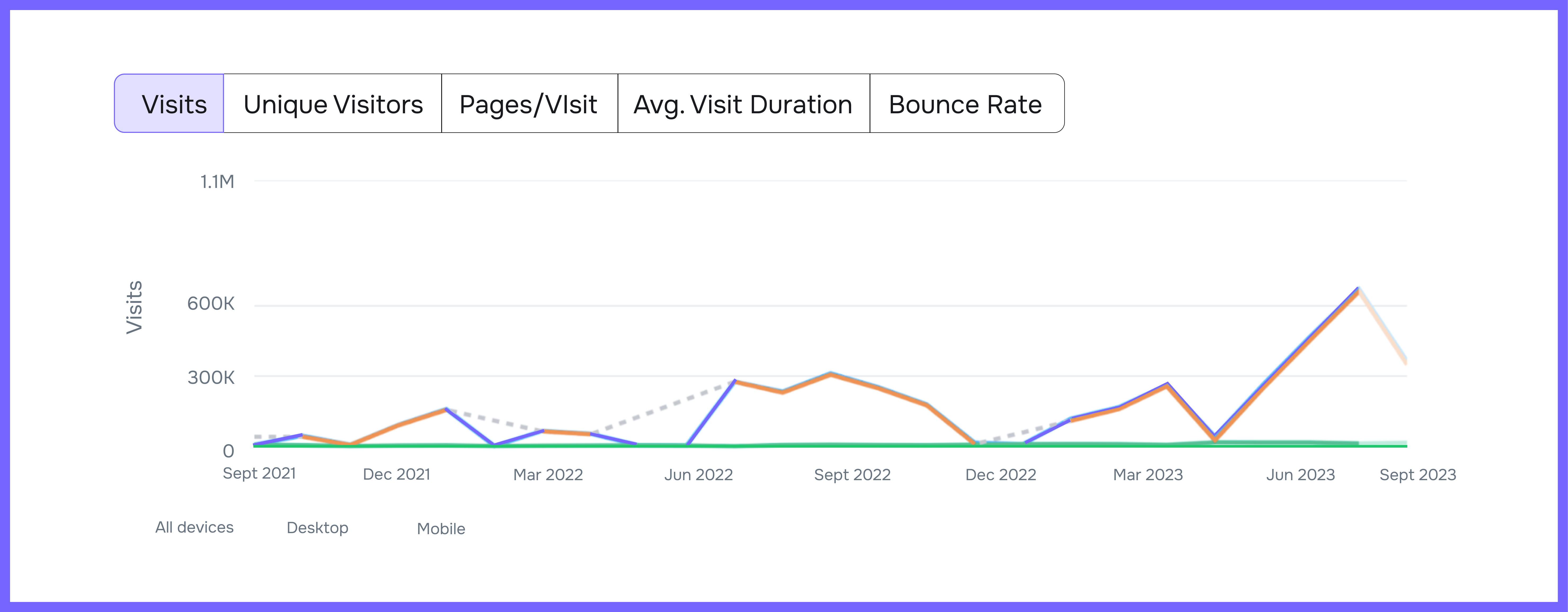1568x612 pixels.
Task: Click the Sept 2021 x-axis label
Action: tap(259, 473)
